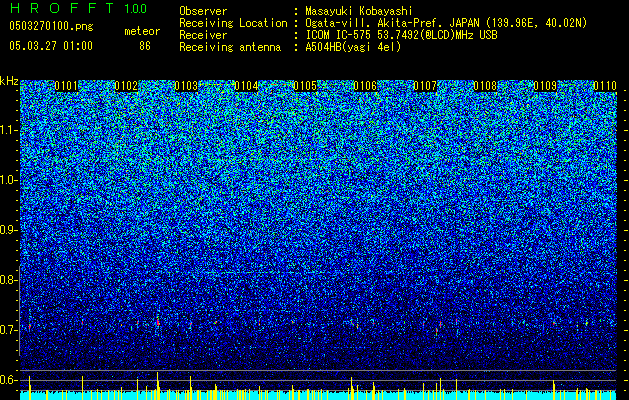
Task: Click the date stamp 05.03.27 01:00
Action: 51,46
